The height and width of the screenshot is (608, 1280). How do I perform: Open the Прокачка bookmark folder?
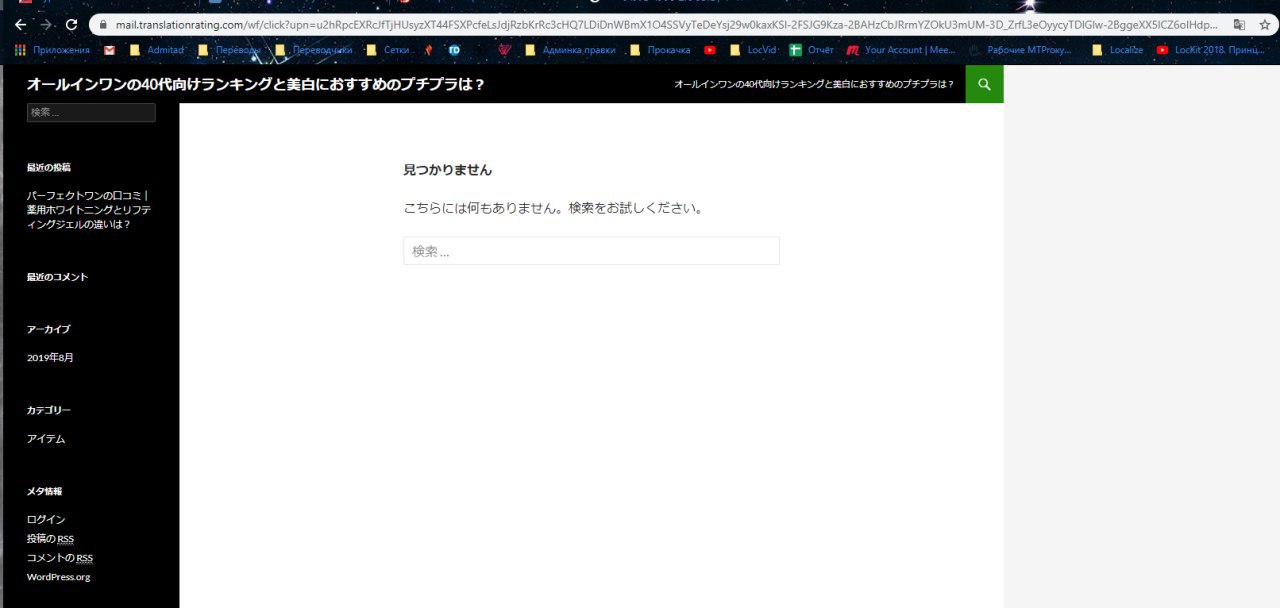pyautogui.click(x=660, y=49)
